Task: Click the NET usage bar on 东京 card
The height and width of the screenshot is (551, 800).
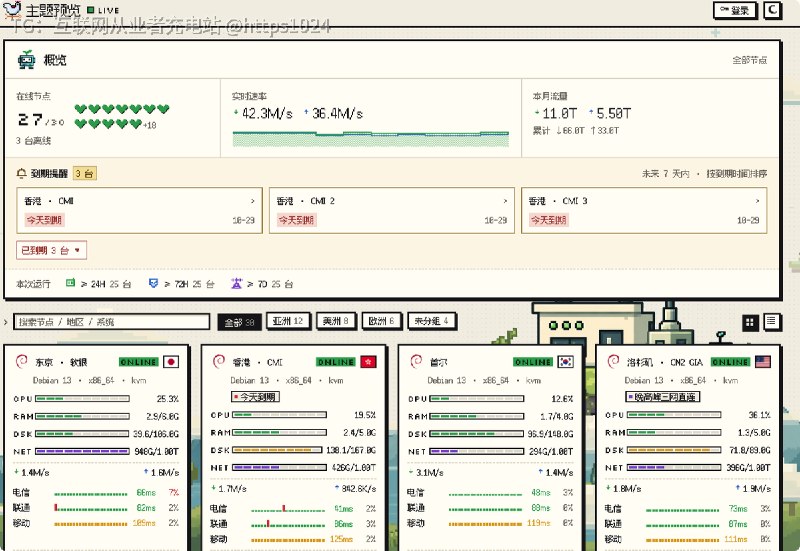Action: [x=82, y=452]
